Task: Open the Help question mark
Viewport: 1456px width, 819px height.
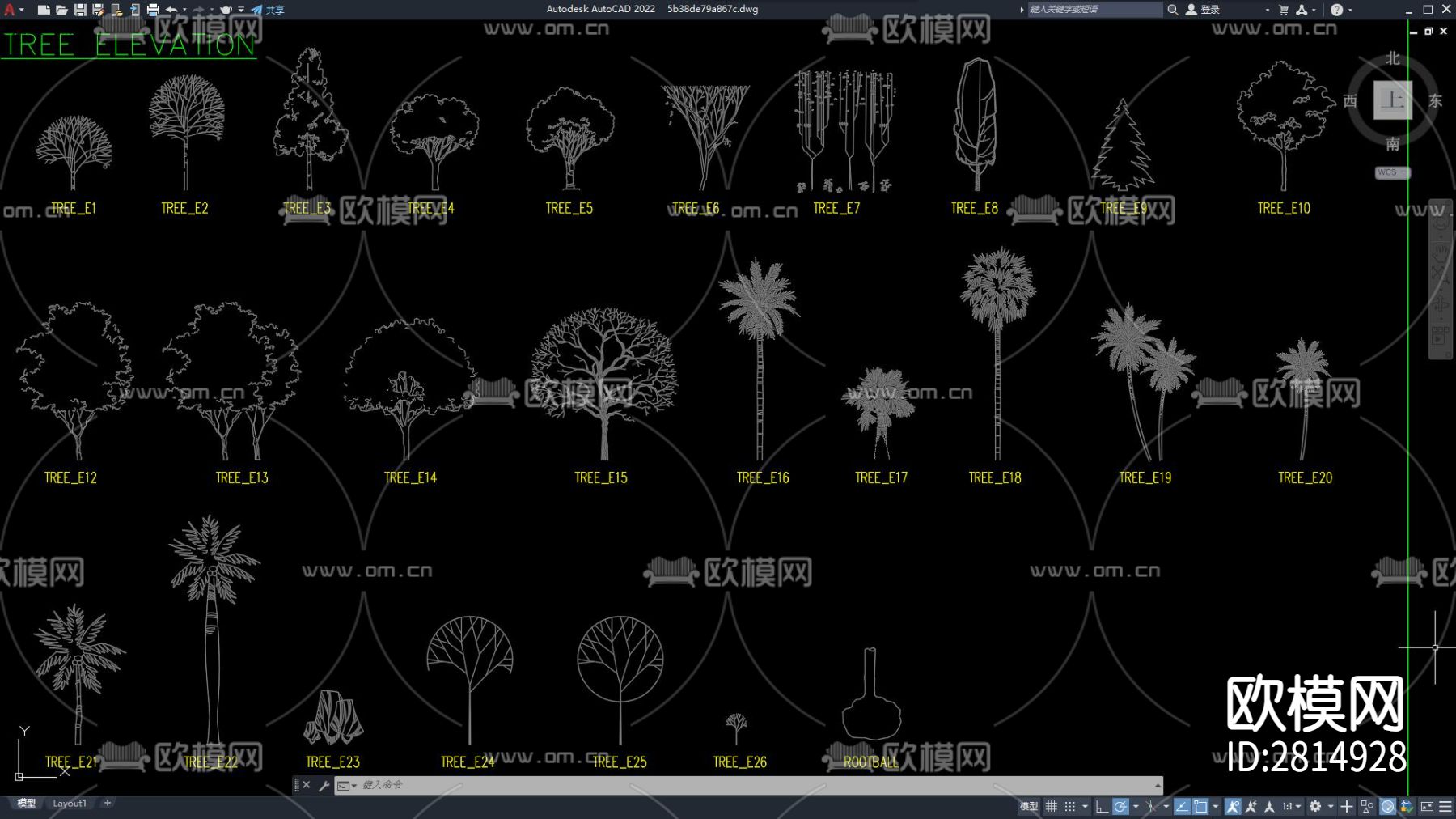Action: [1336, 10]
